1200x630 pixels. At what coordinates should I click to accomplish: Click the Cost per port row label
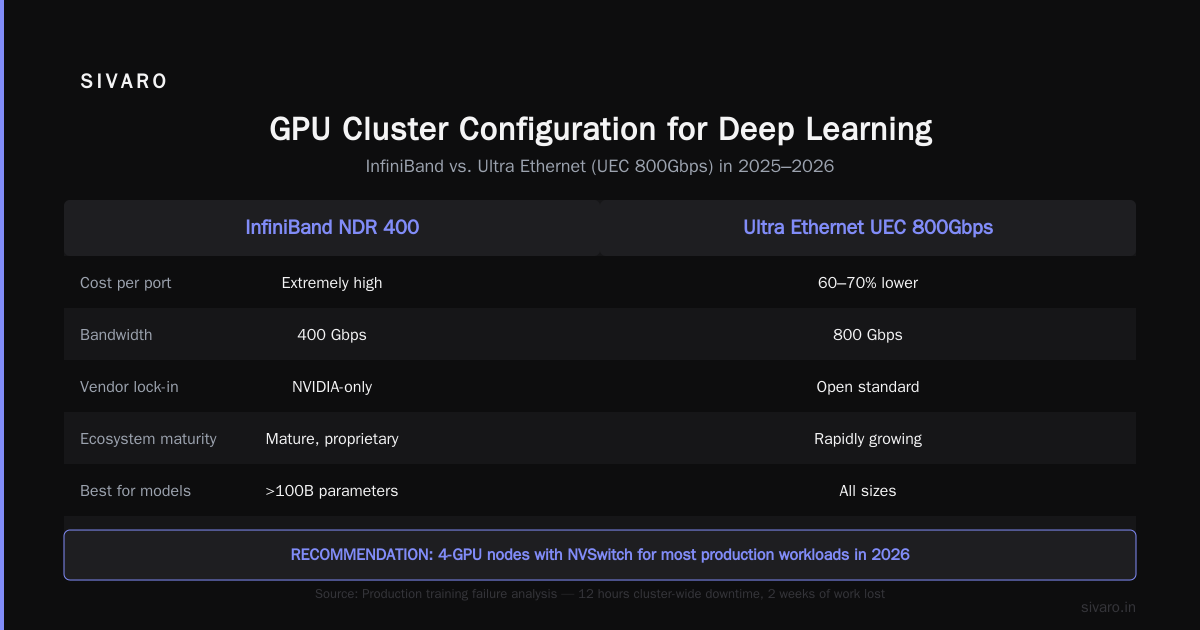click(x=126, y=283)
